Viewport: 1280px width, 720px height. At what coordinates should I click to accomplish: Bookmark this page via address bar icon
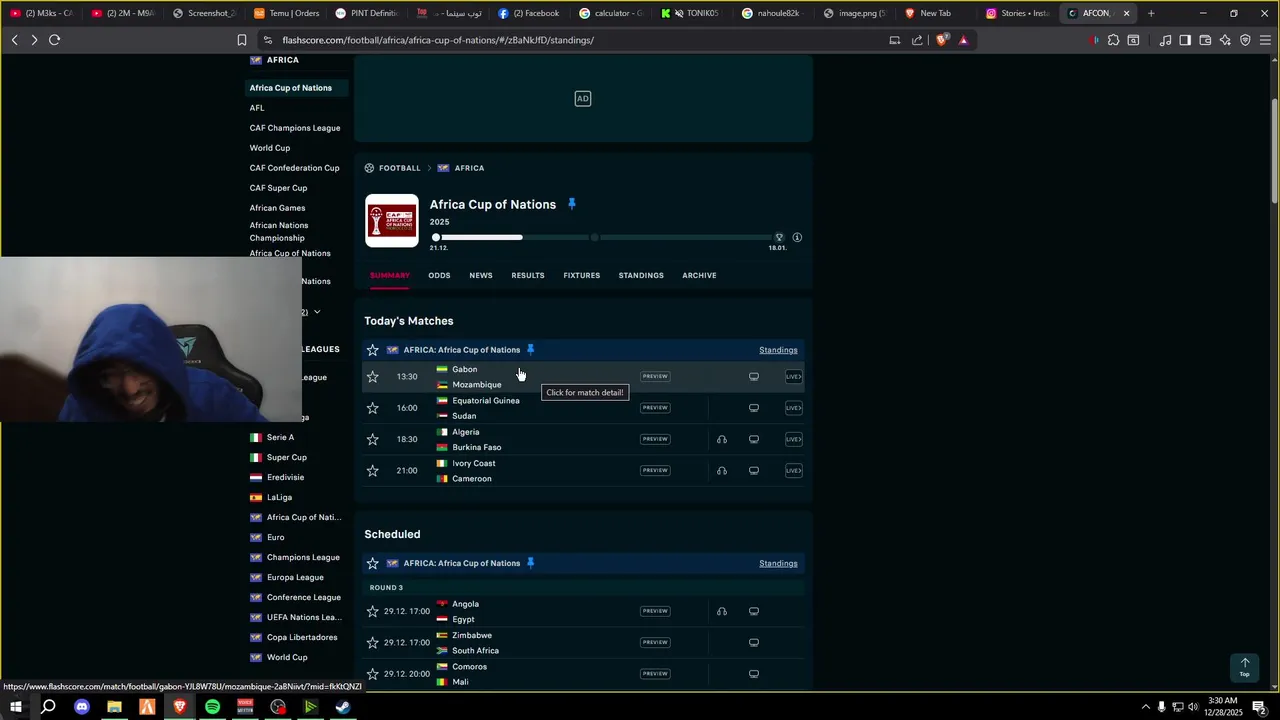(241, 40)
